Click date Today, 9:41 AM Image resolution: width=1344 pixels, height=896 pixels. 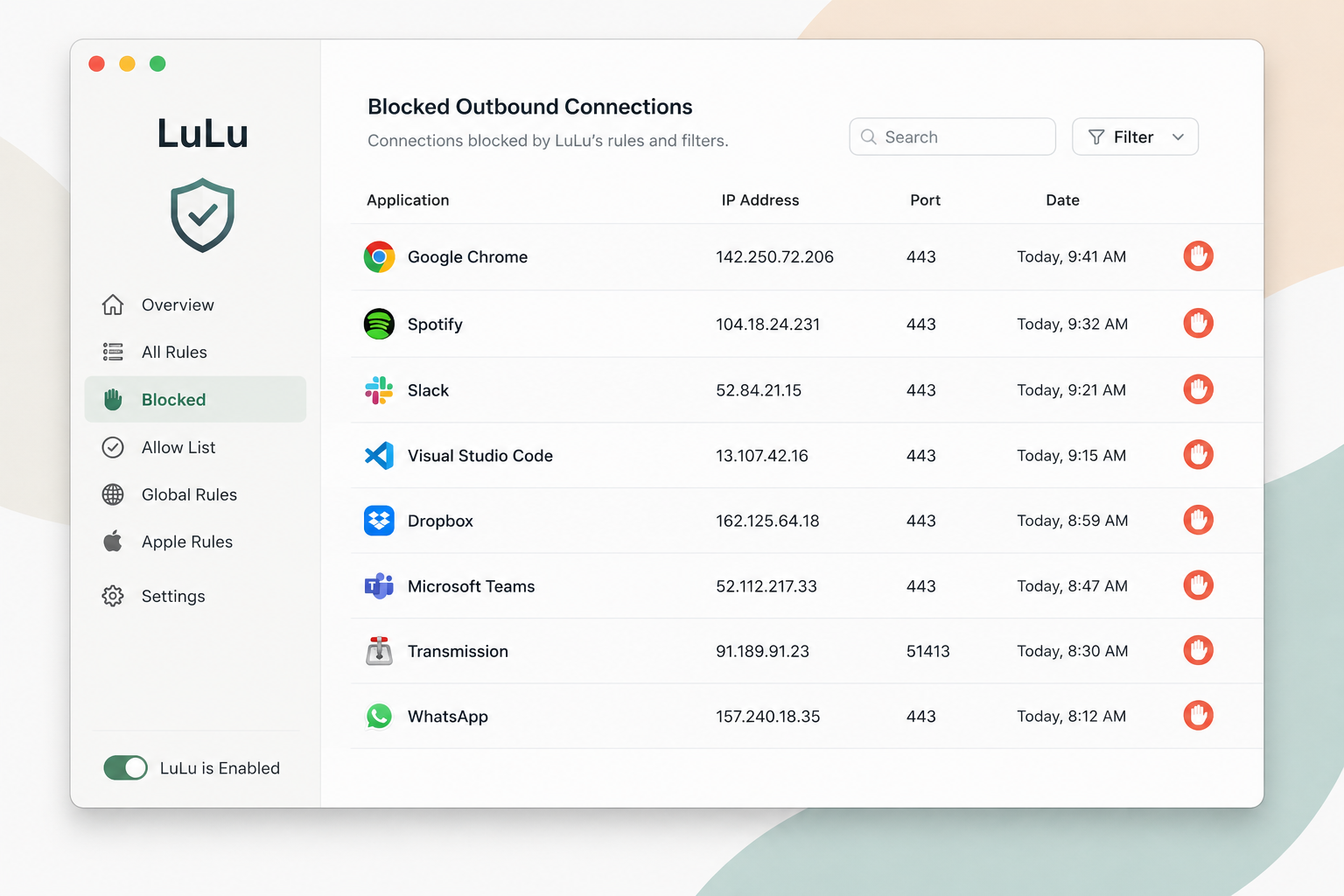(x=1071, y=257)
